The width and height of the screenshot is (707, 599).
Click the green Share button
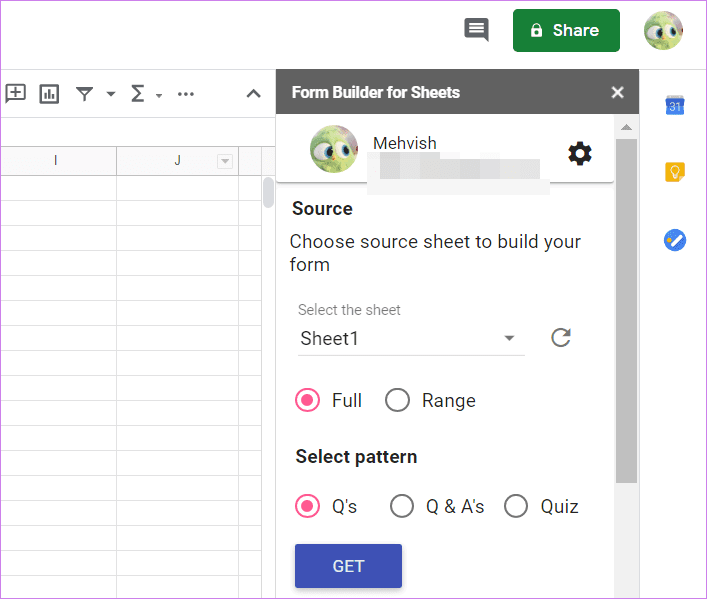click(566, 30)
